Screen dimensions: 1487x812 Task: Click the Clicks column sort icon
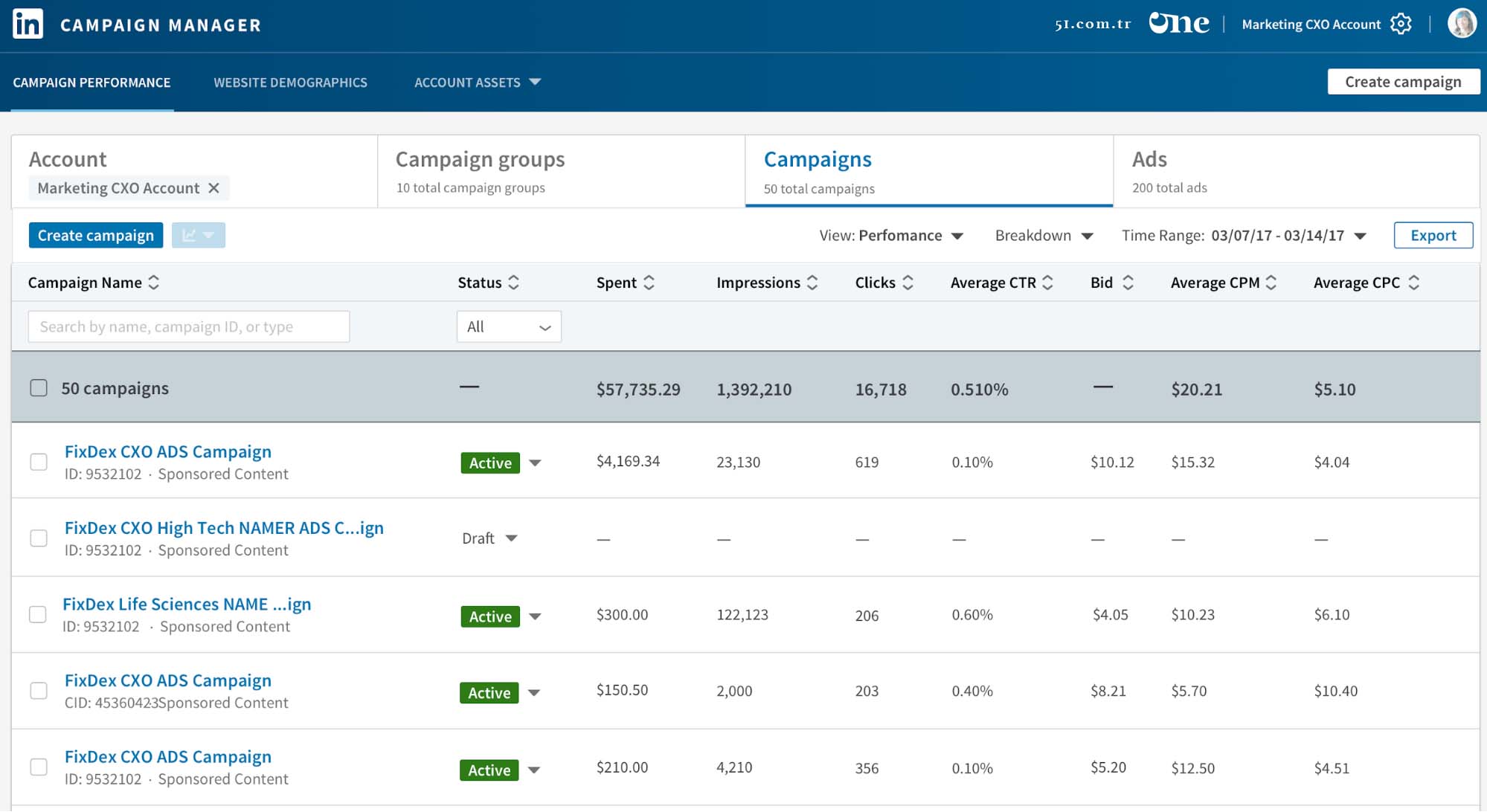tap(907, 282)
